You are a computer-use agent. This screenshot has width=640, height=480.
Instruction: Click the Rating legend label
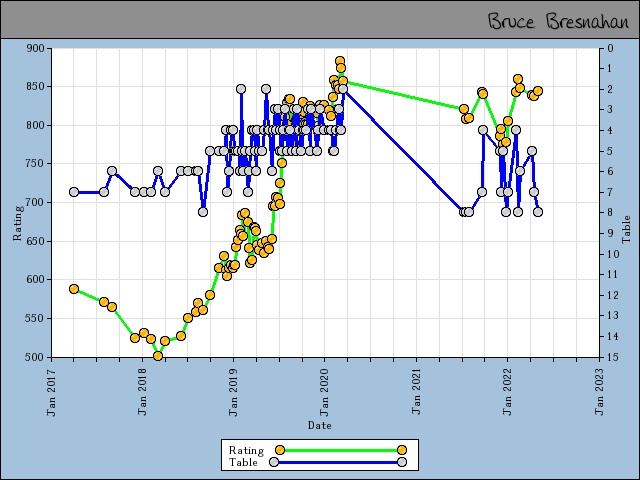coord(246,450)
